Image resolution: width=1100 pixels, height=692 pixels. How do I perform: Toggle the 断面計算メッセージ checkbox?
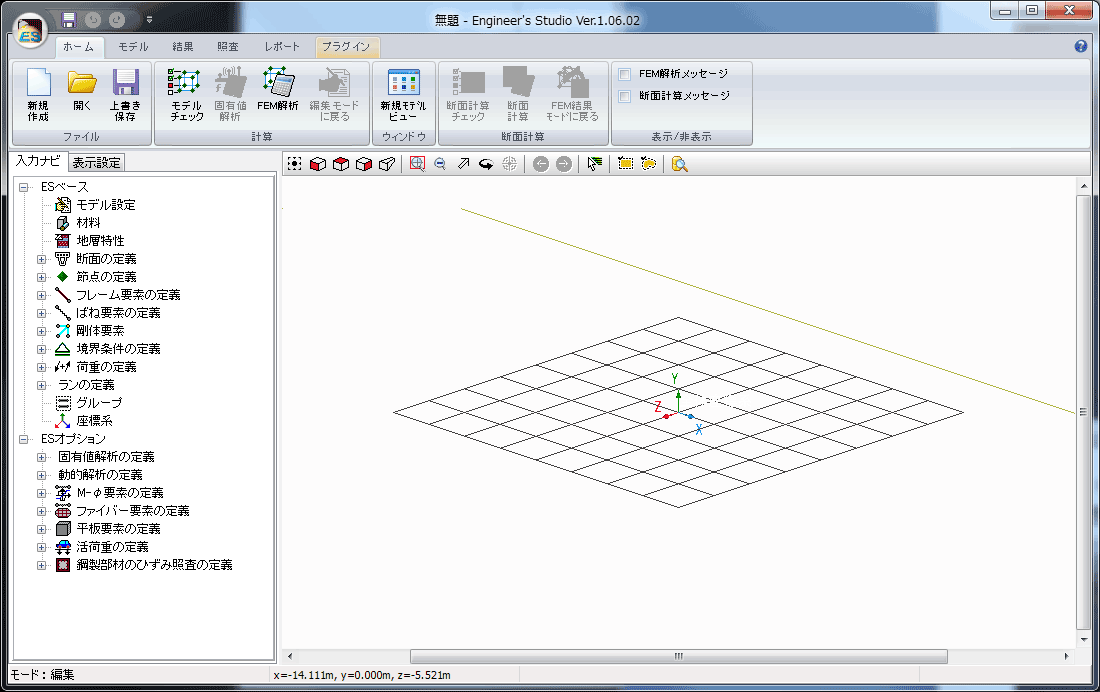[625, 96]
